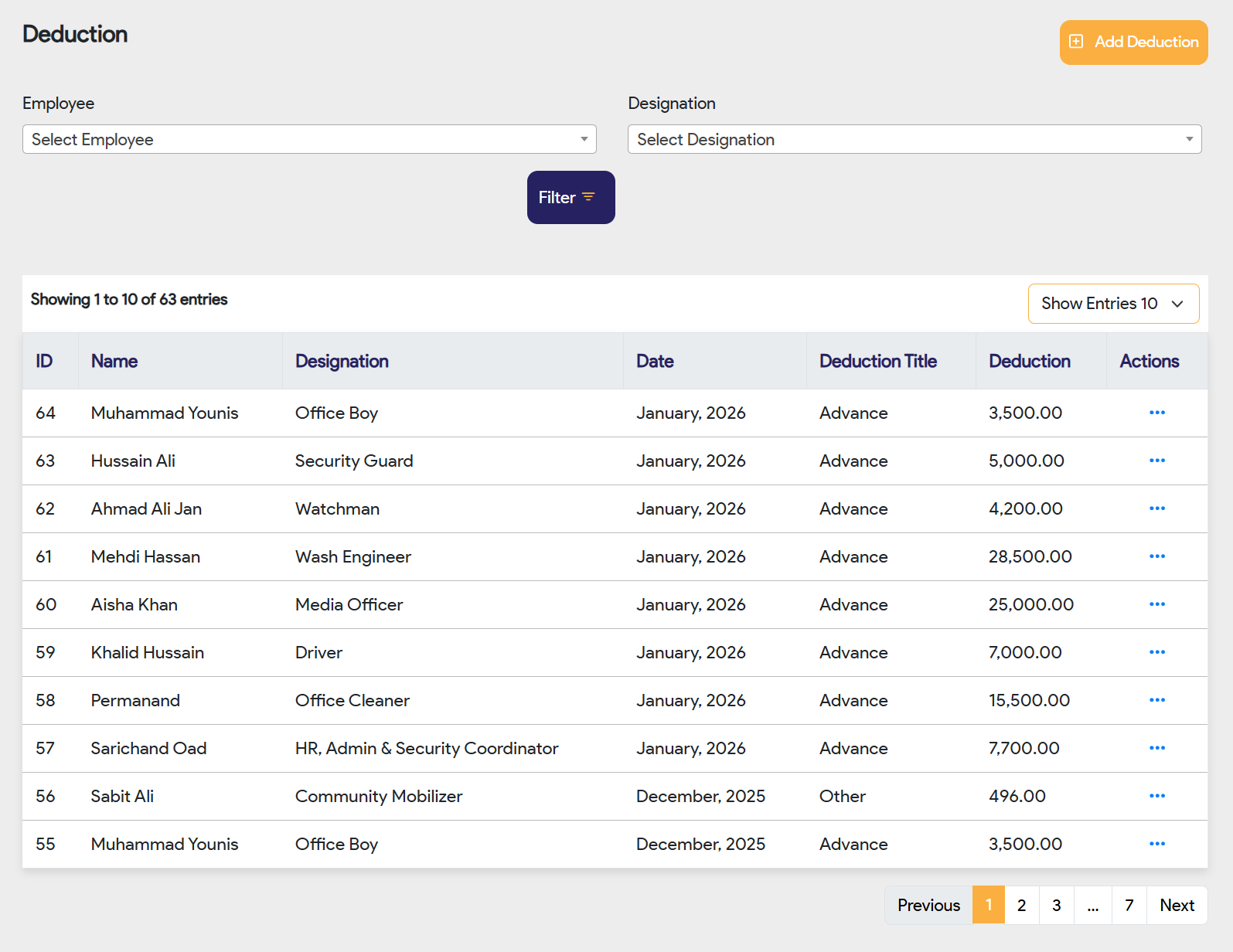Go to page 2 of results
Image resolution: width=1233 pixels, height=952 pixels.
[x=1021, y=905]
